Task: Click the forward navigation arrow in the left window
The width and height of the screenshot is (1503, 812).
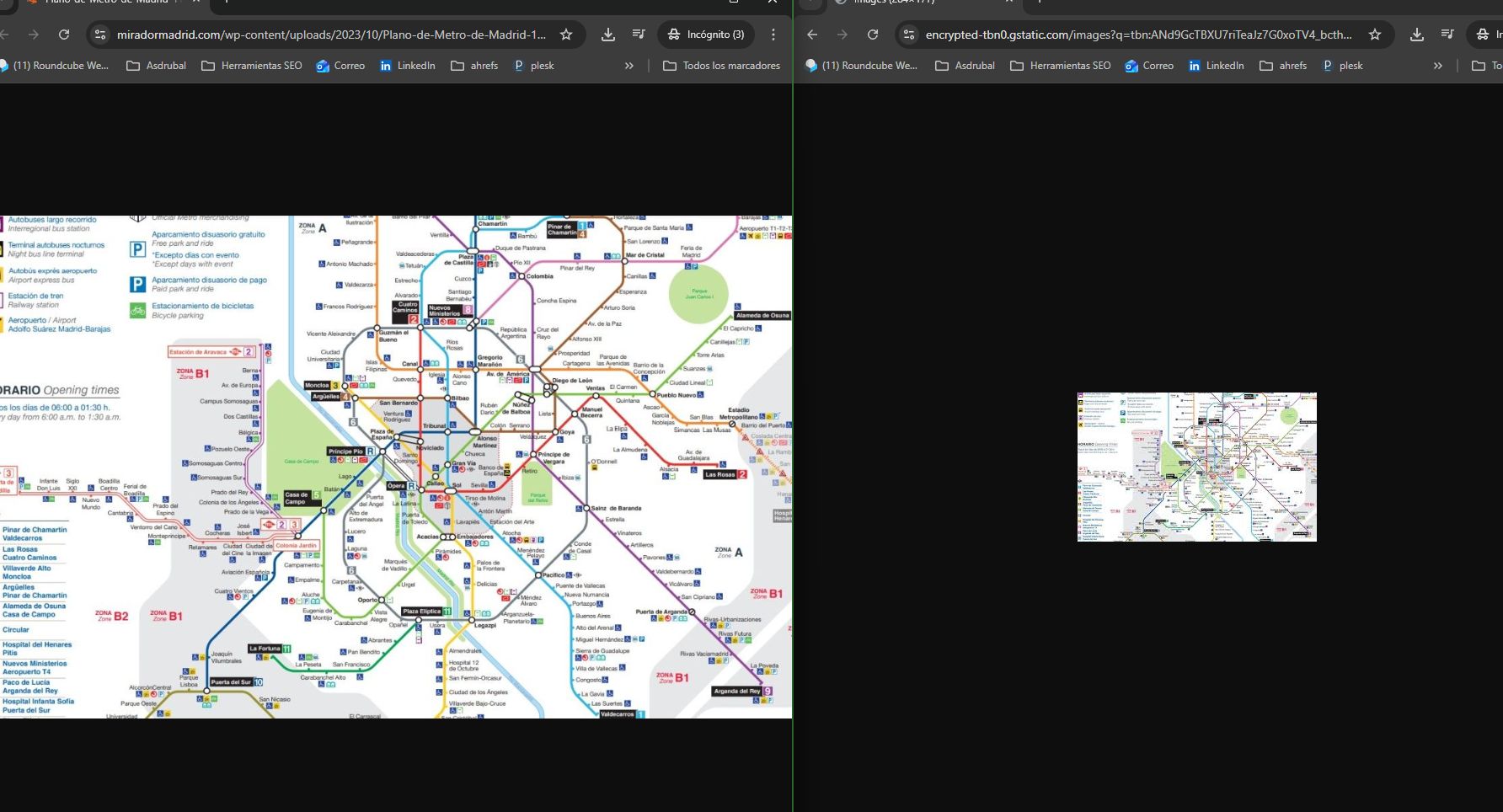Action: 33,35
